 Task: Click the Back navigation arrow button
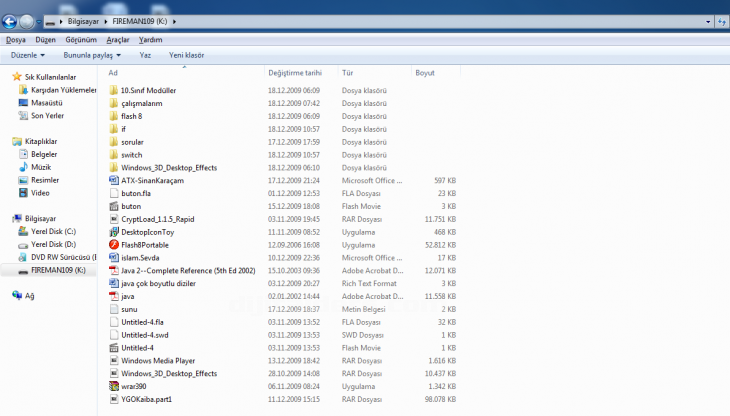click(10, 20)
